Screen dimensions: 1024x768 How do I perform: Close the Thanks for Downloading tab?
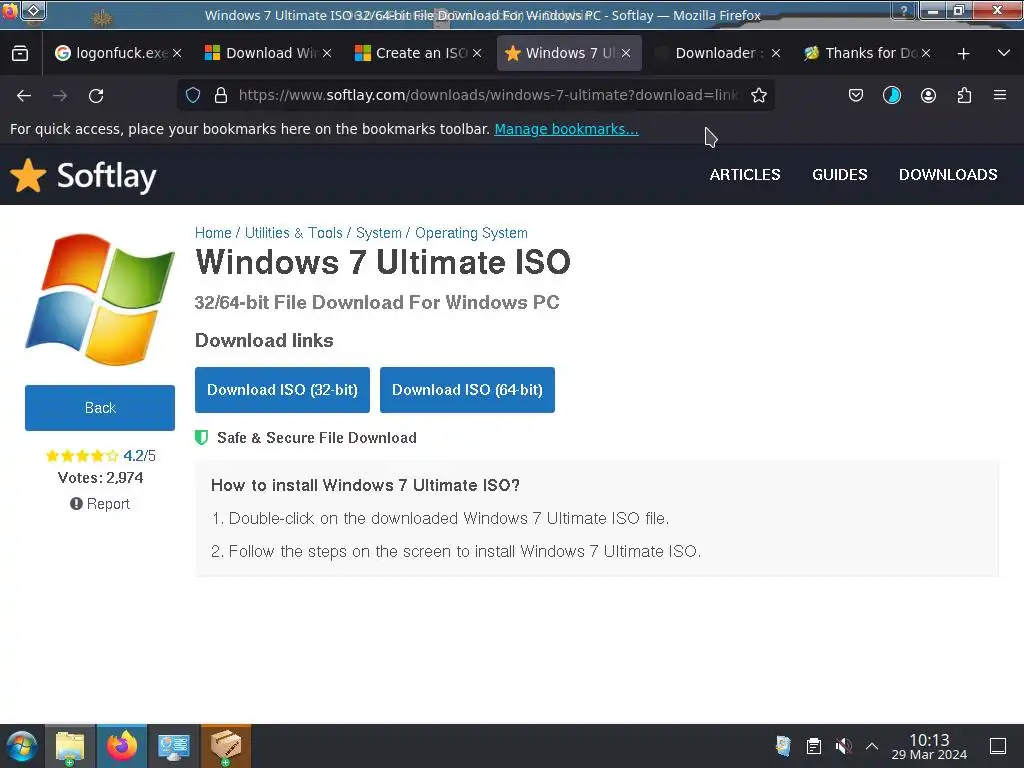925,54
